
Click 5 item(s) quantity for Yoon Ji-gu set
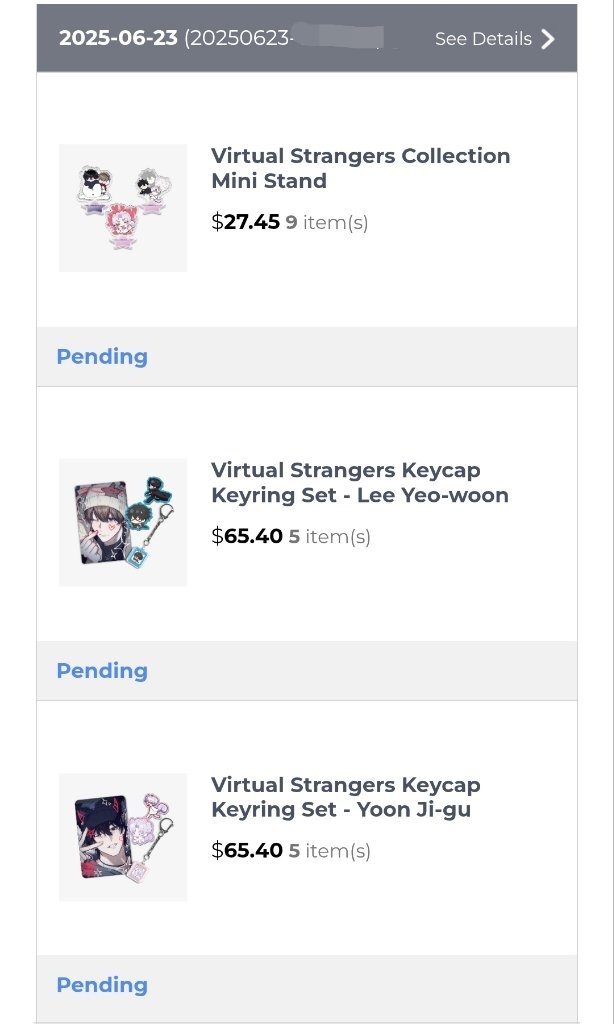(x=330, y=851)
